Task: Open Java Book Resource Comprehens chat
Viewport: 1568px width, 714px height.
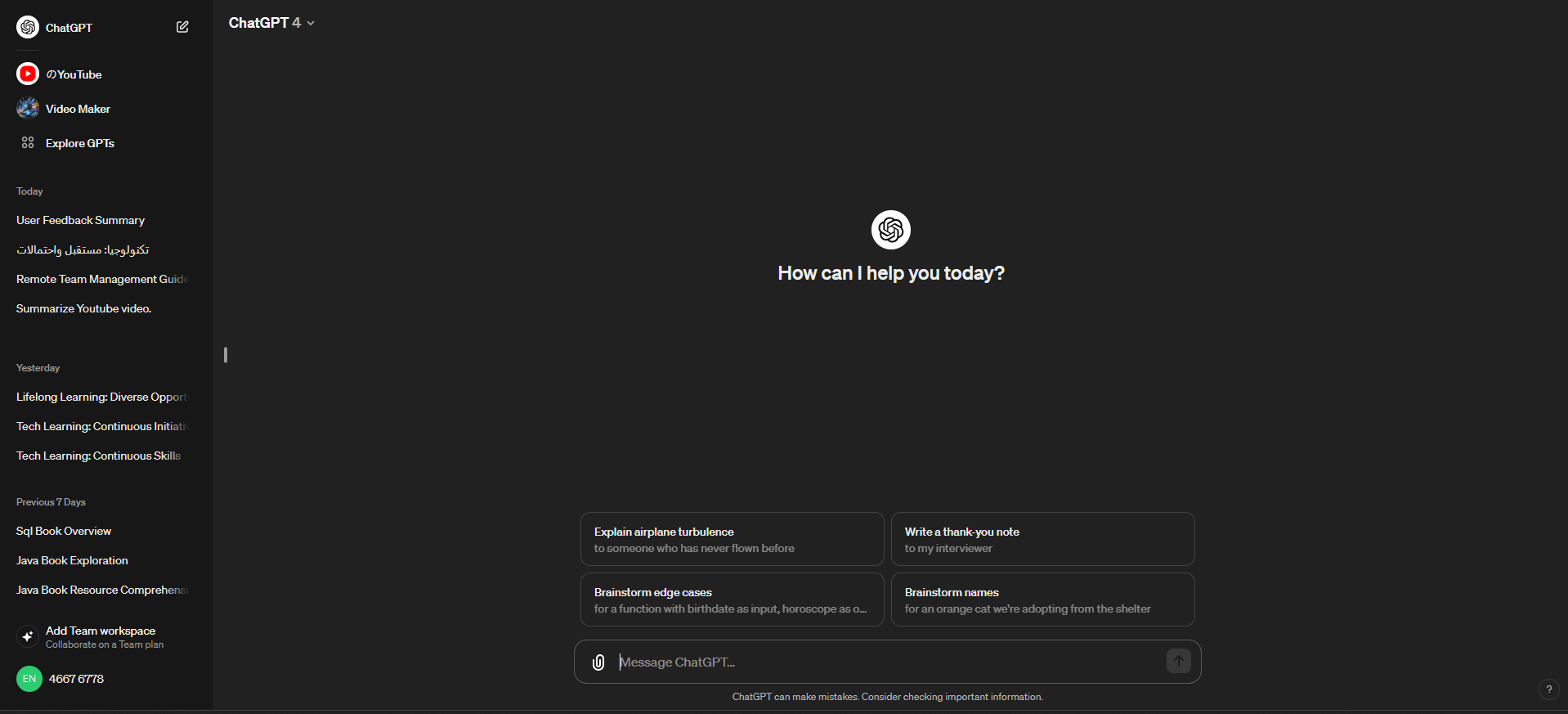Action: coord(103,590)
